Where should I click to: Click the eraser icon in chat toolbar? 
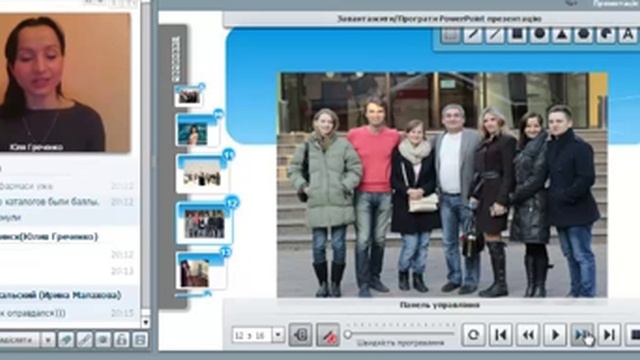click(66, 340)
